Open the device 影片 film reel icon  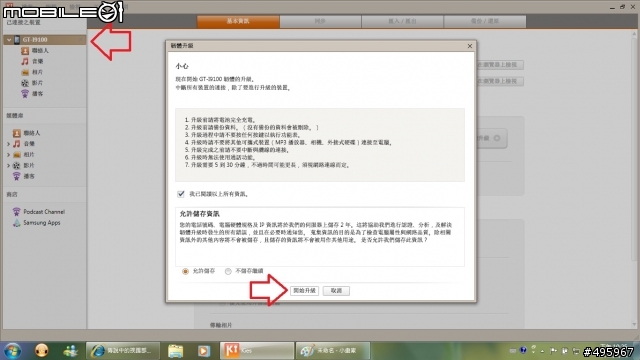pyautogui.click(x=25, y=83)
